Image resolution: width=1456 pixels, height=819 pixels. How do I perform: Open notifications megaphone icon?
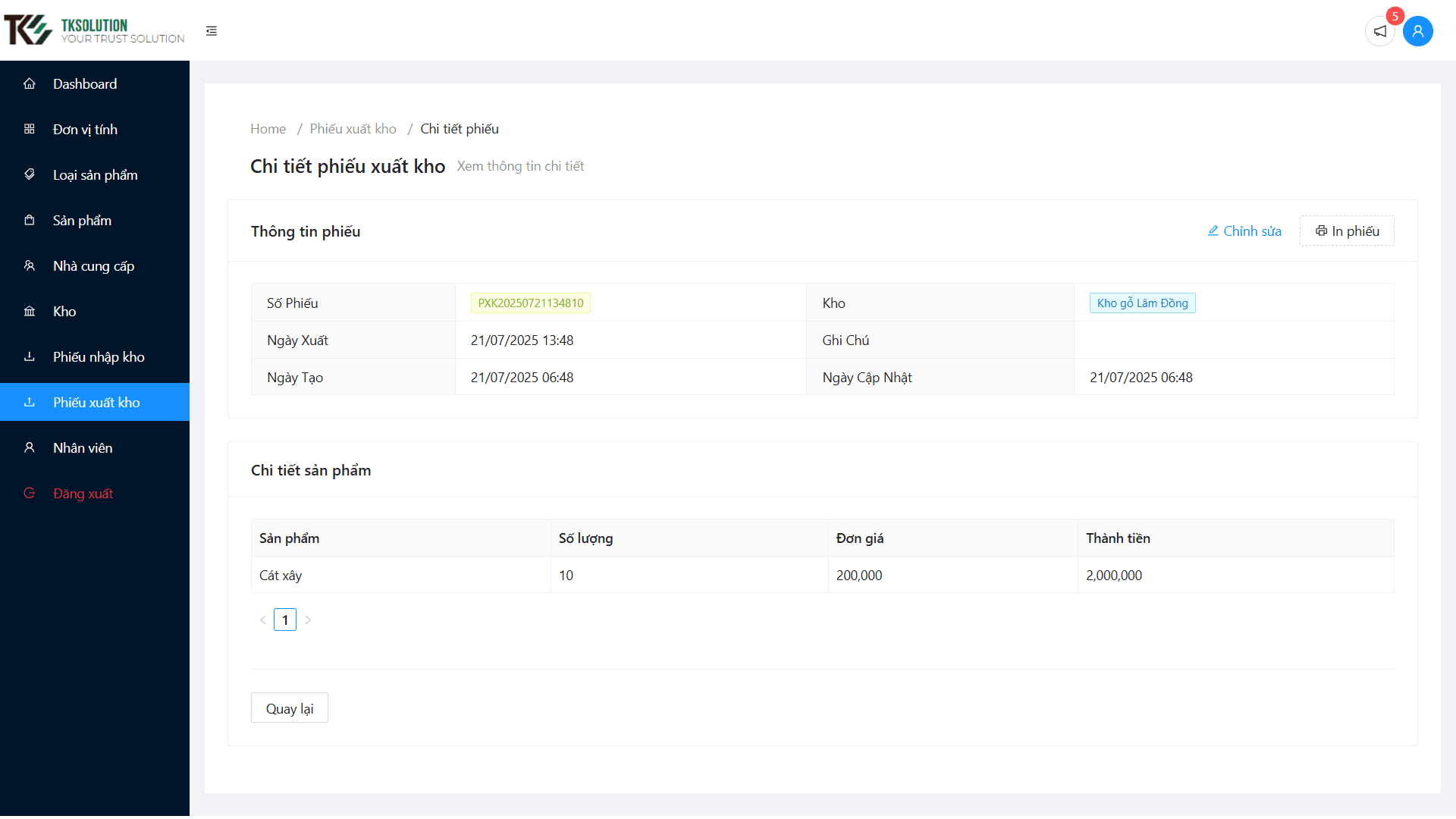pos(1379,31)
